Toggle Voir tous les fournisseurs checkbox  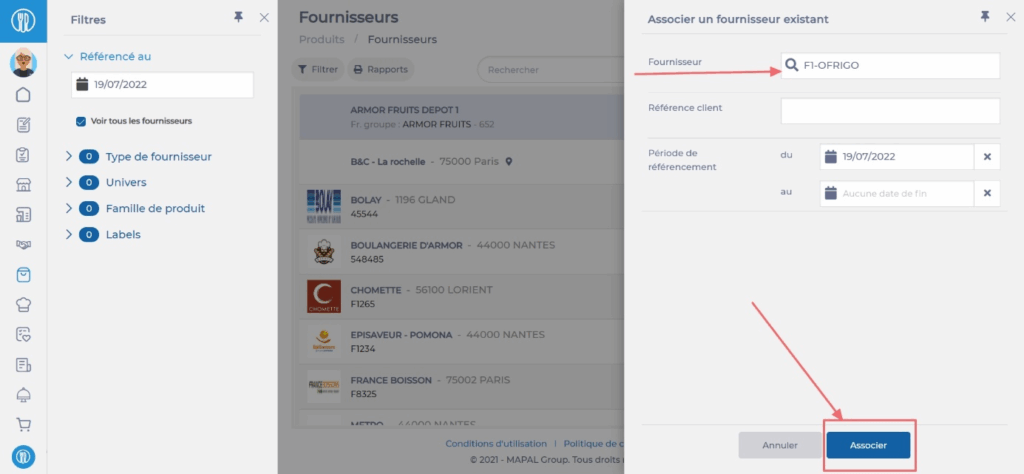click(81, 121)
